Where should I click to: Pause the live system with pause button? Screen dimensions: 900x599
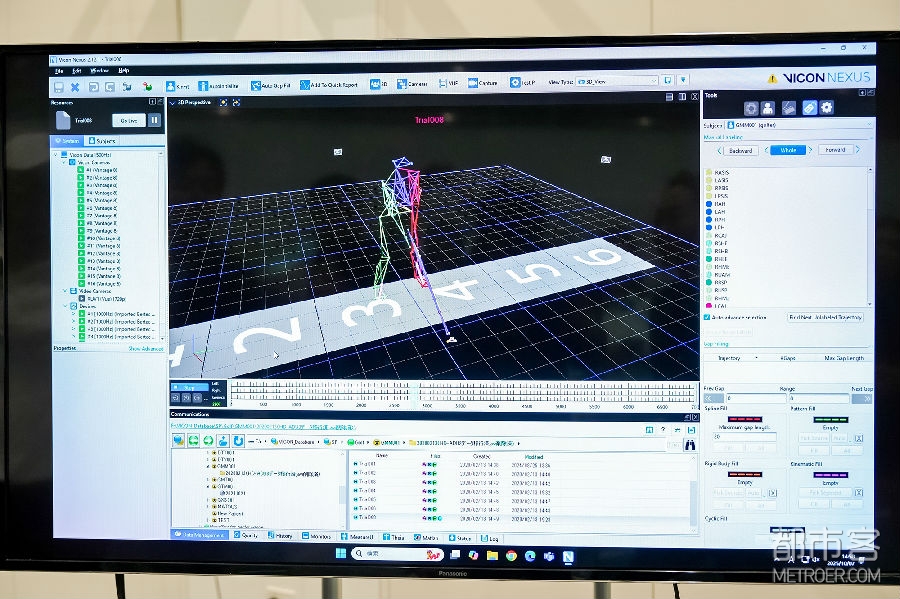155,120
